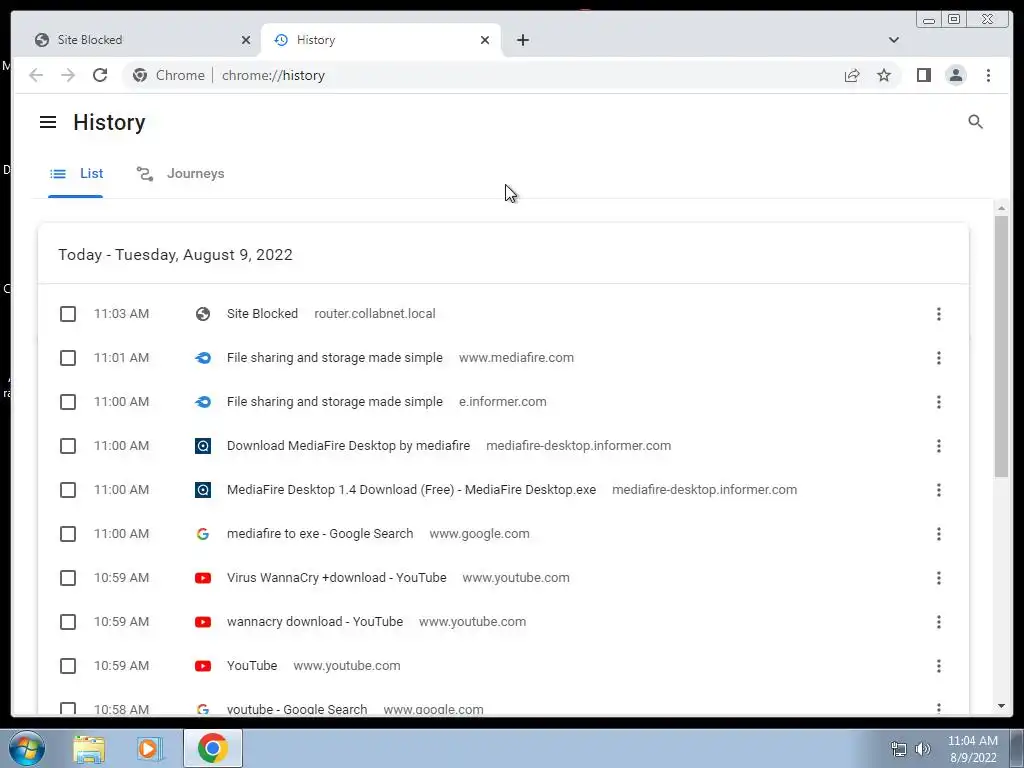Screen dimensions: 1024x768
Task: Click the history page scrollbar thumb
Action: pos(1001,346)
